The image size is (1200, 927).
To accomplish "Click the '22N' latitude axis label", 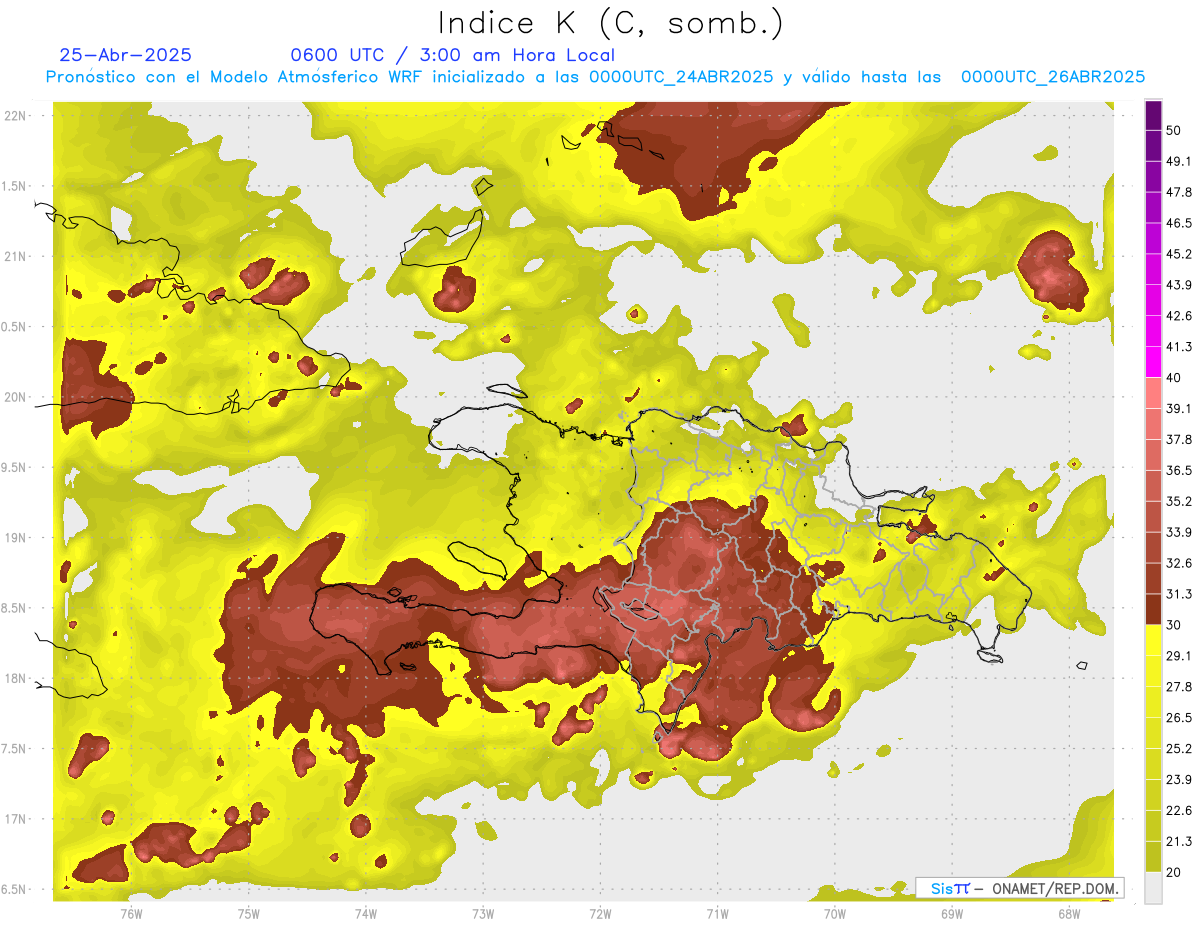I will pyautogui.click(x=16, y=116).
